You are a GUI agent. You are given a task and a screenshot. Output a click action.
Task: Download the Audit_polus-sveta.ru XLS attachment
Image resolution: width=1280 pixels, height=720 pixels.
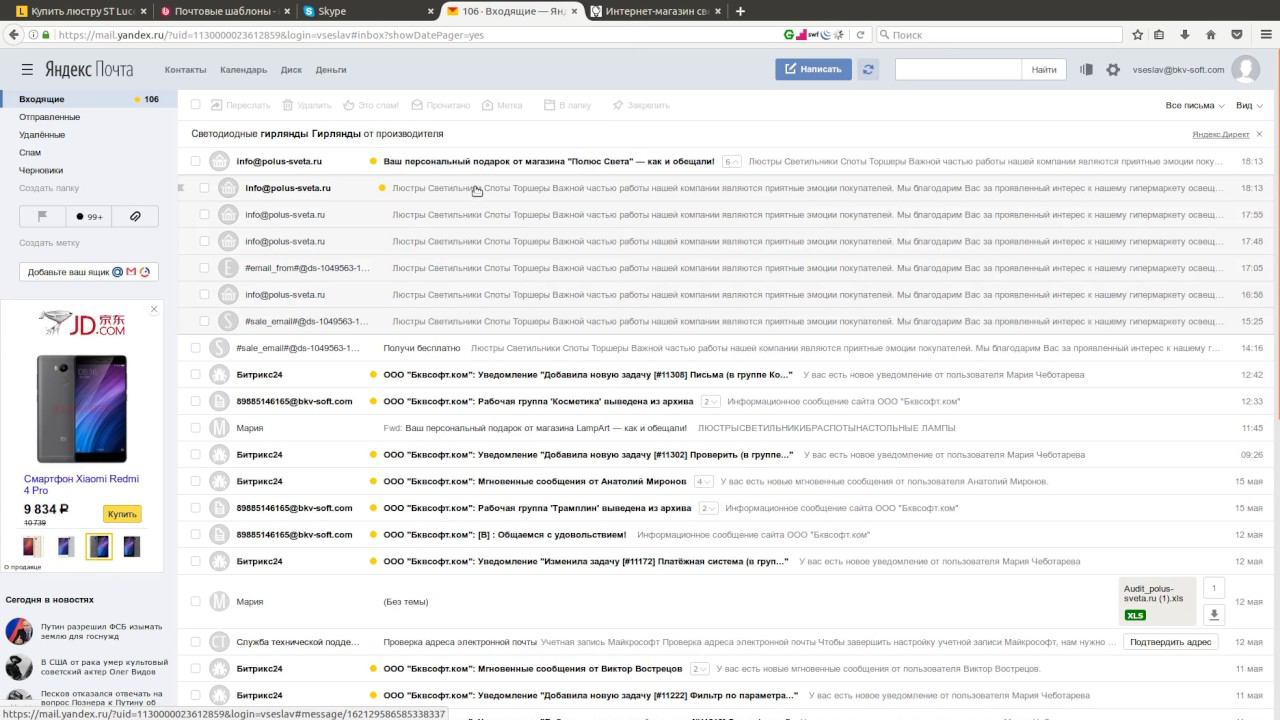tap(1213, 615)
